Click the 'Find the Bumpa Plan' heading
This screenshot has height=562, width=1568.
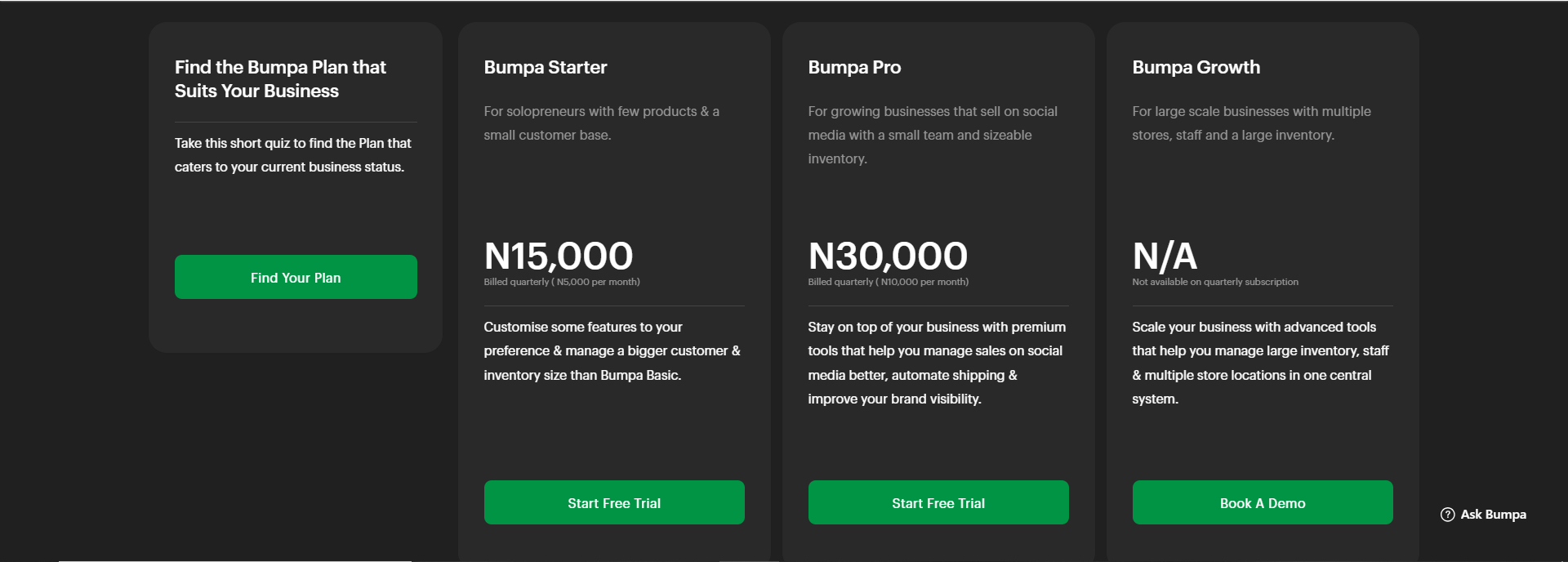point(280,78)
